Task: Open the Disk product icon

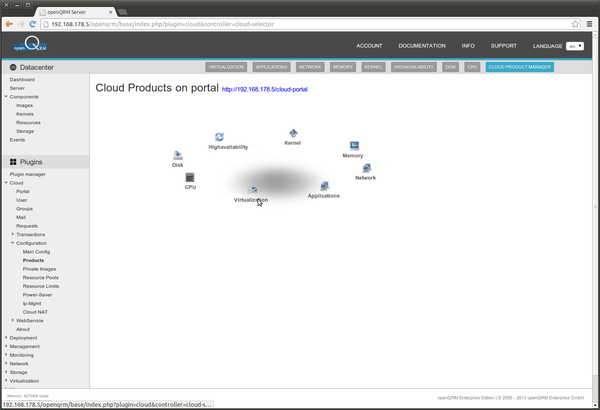Action: pos(178,155)
